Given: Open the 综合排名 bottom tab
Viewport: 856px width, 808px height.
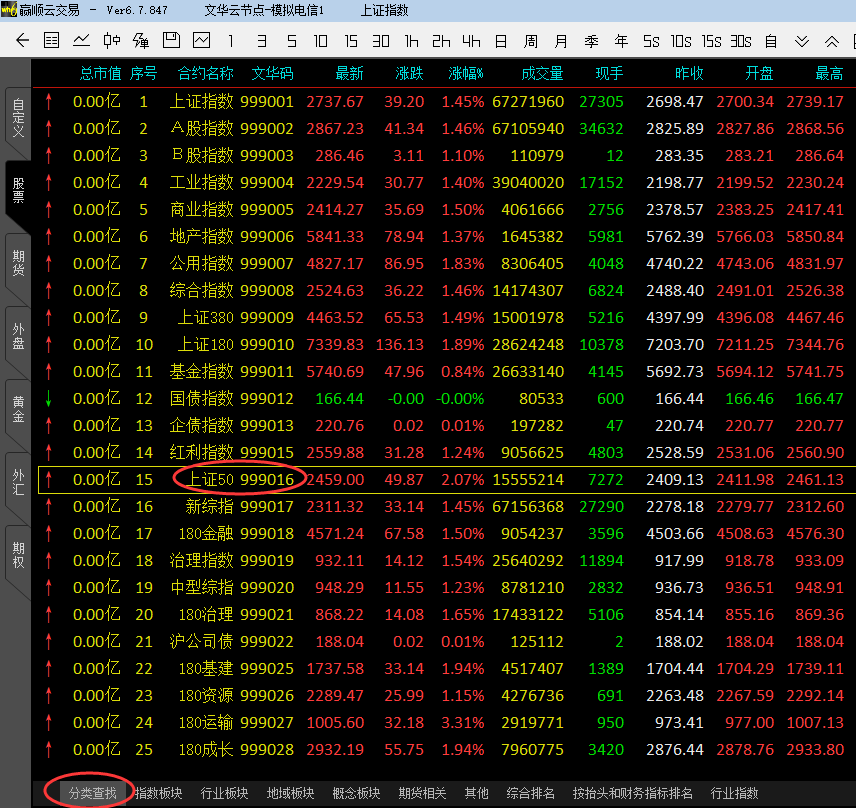Looking at the screenshot, I should click(530, 793).
